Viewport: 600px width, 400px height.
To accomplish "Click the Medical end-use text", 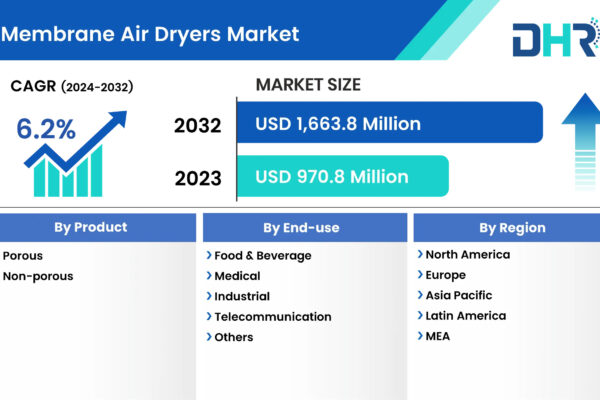I will 237,276.
